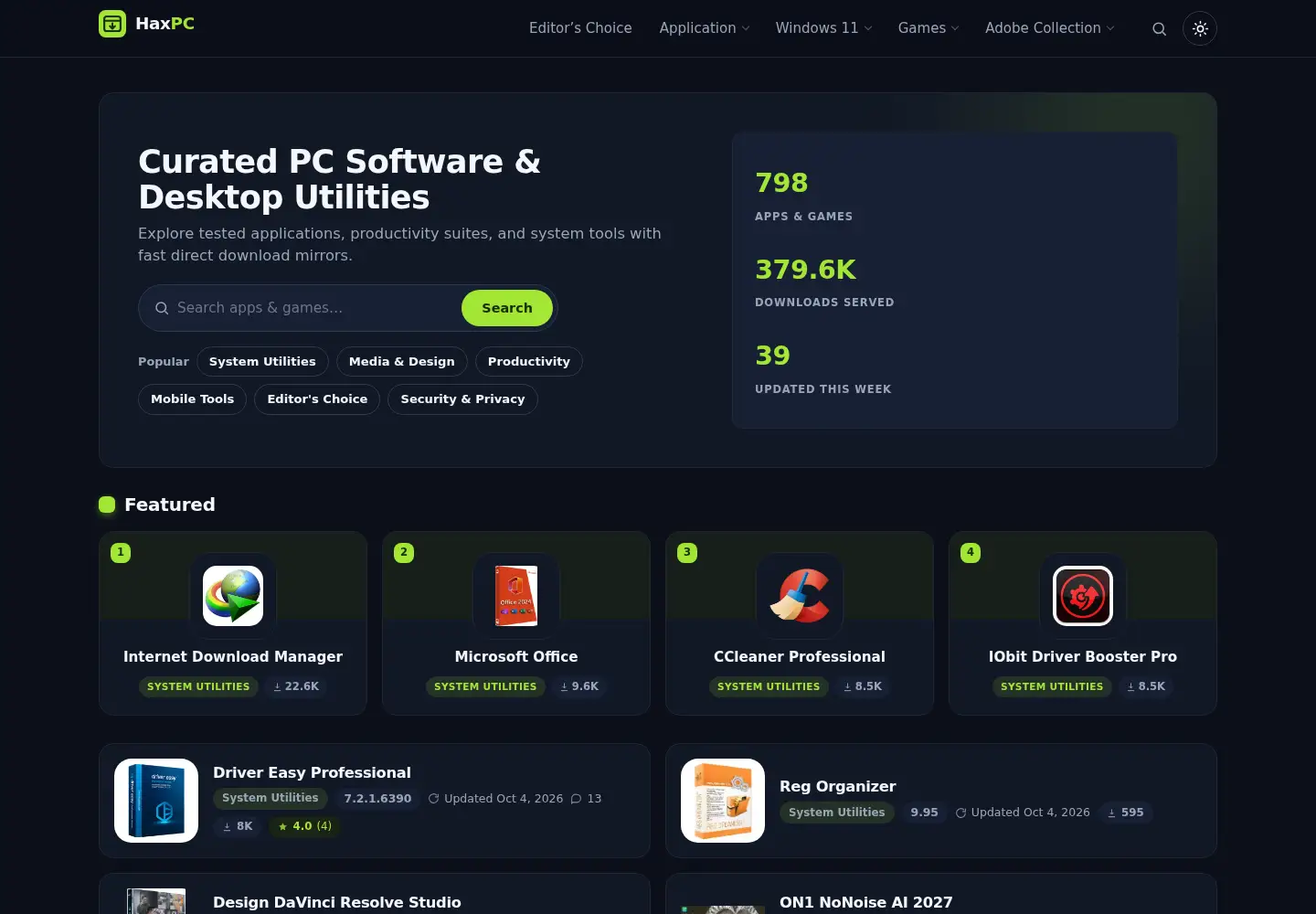Open the IObit Driver Booster Pro title
Screen dimensions: 1316x914
(x=1083, y=656)
